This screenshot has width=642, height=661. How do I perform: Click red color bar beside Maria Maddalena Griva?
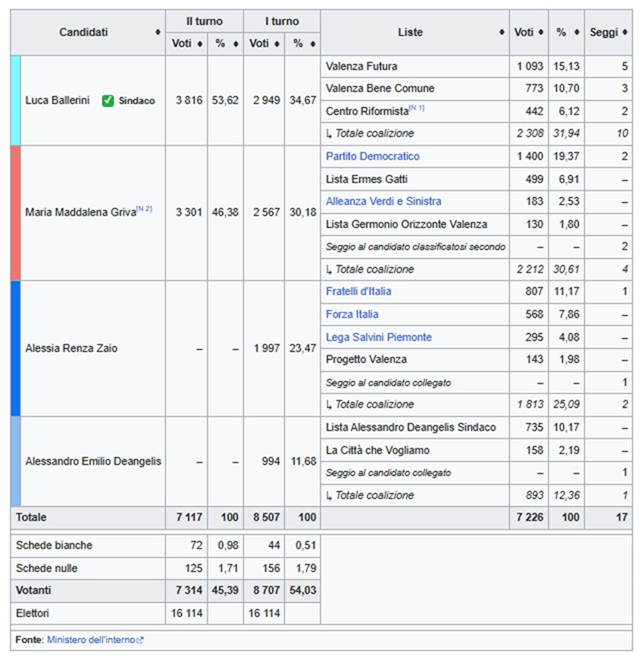pos(16,213)
